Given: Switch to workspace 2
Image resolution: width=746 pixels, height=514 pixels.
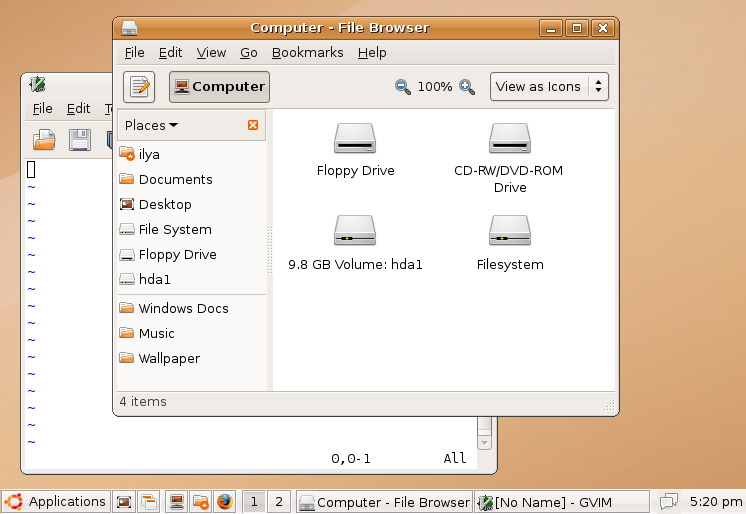Looking at the screenshot, I should pyautogui.click(x=279, y=502).
